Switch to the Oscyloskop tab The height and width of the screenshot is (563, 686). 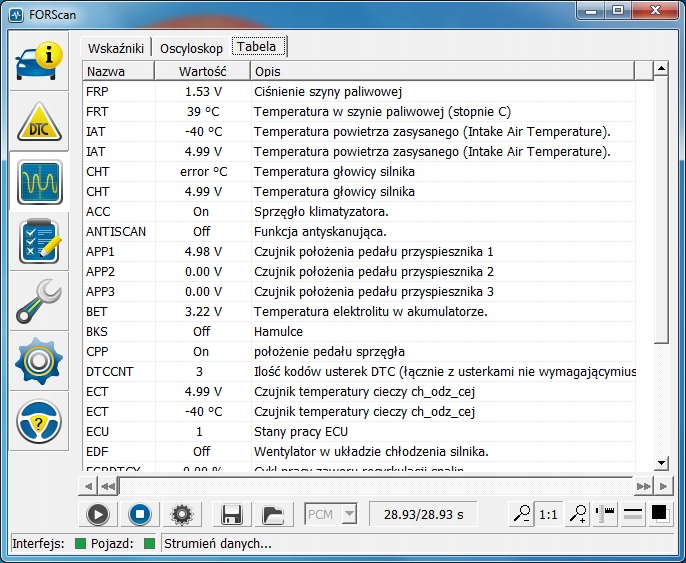point(191,48)
